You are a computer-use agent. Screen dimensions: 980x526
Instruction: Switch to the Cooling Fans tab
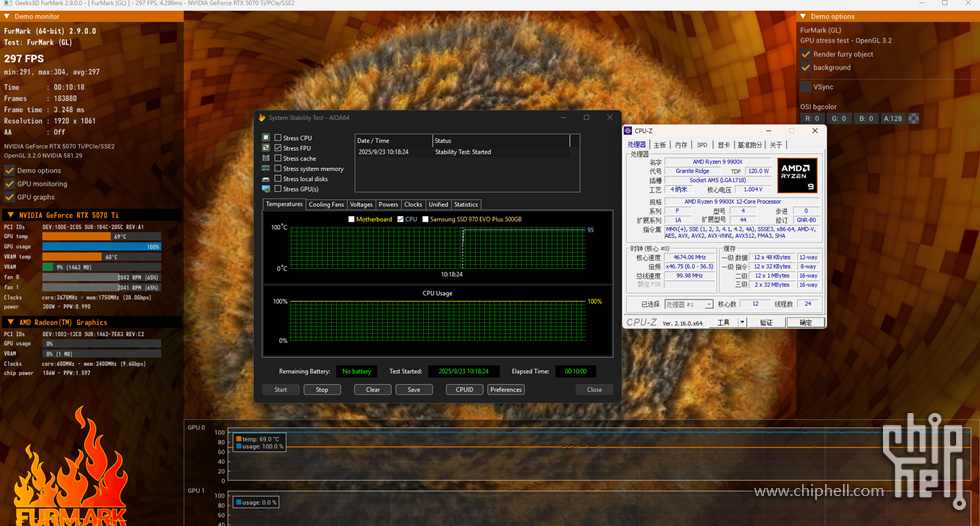click(x=326, y=204)
